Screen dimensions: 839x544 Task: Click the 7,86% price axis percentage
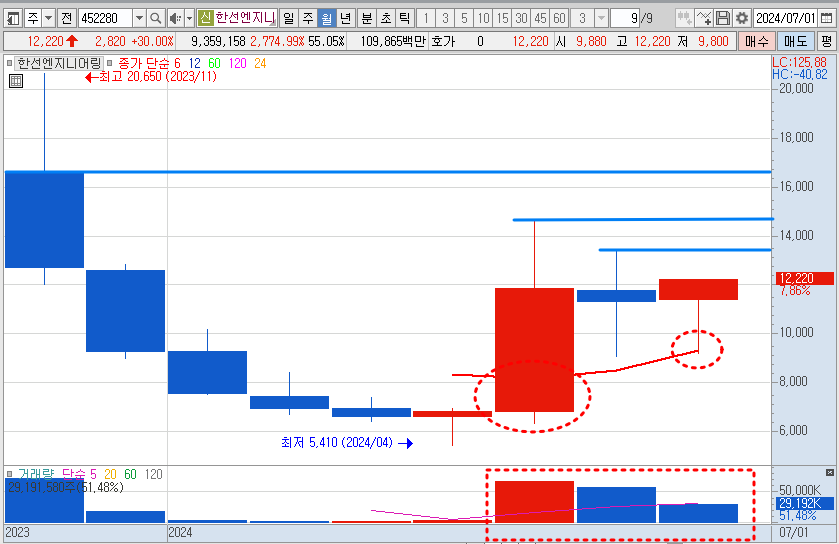click(x=795, y=291)
